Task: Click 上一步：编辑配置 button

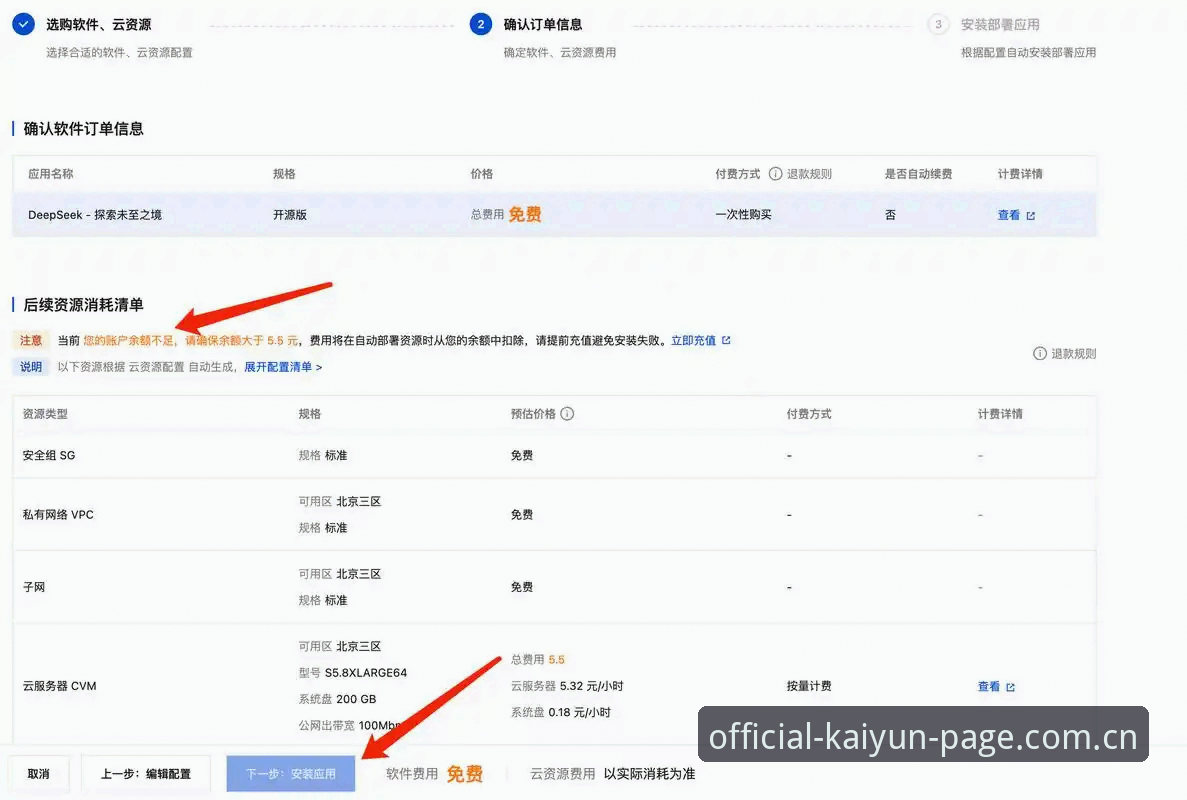Action: [x=145, y=774]
